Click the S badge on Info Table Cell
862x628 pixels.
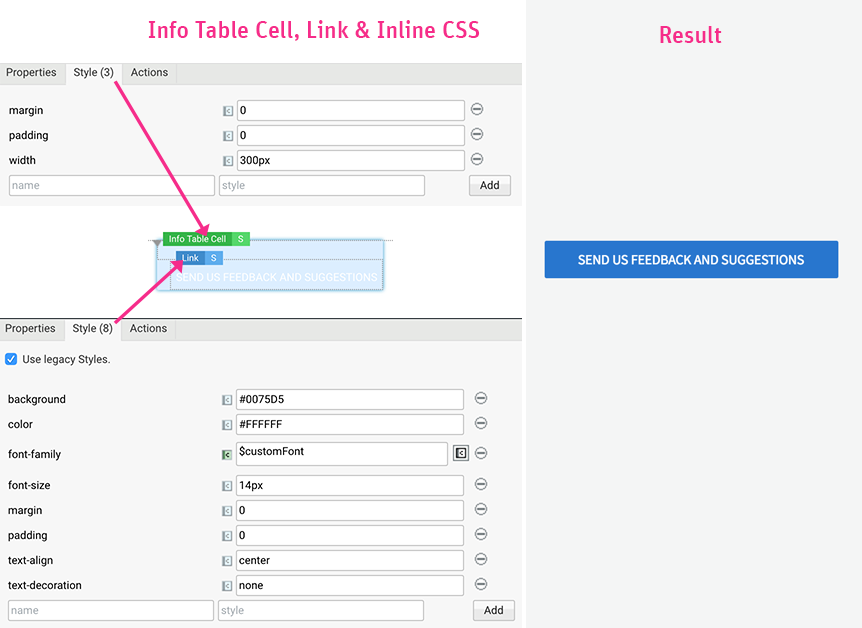point(240,239)
